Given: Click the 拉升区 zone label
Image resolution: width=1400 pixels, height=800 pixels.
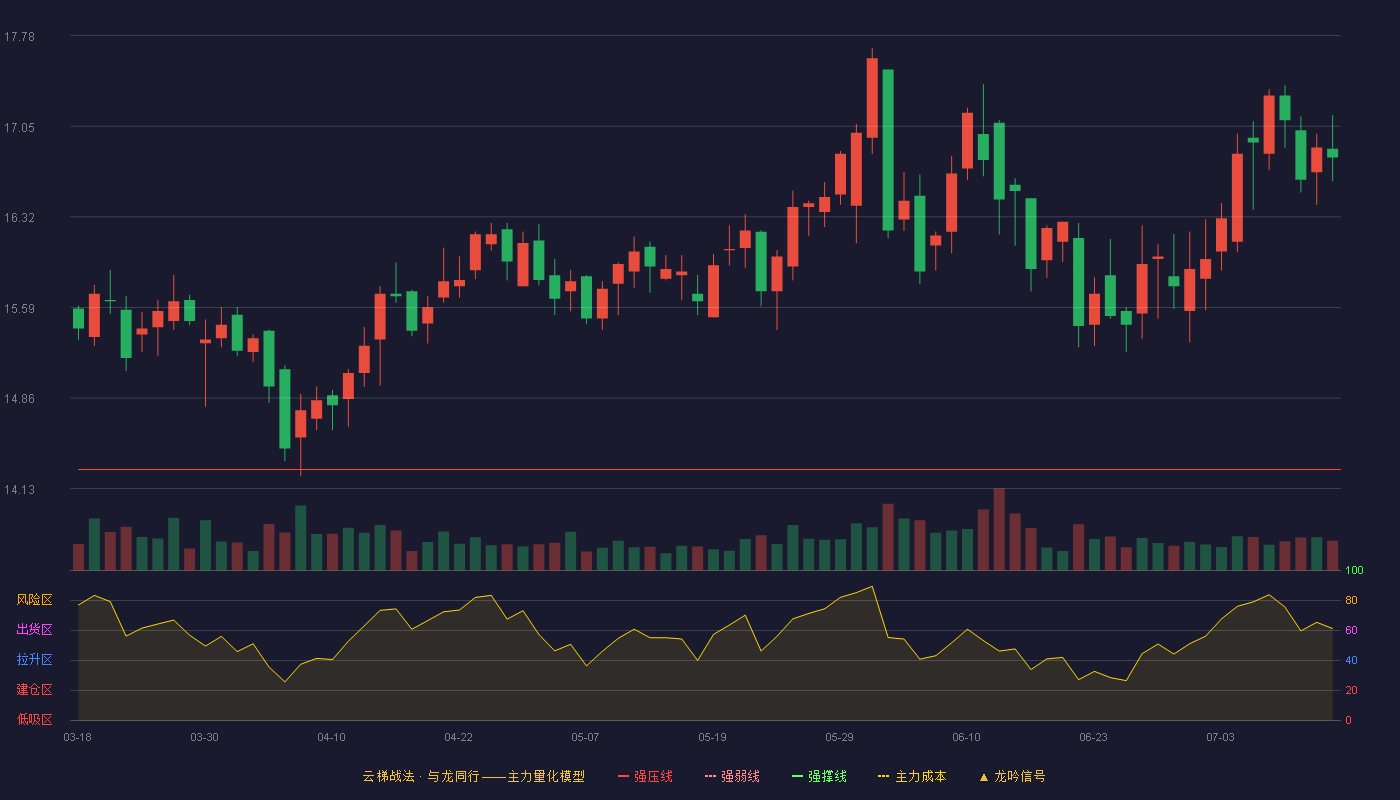Looking at the screenshot, I should [x=34, y=660].
